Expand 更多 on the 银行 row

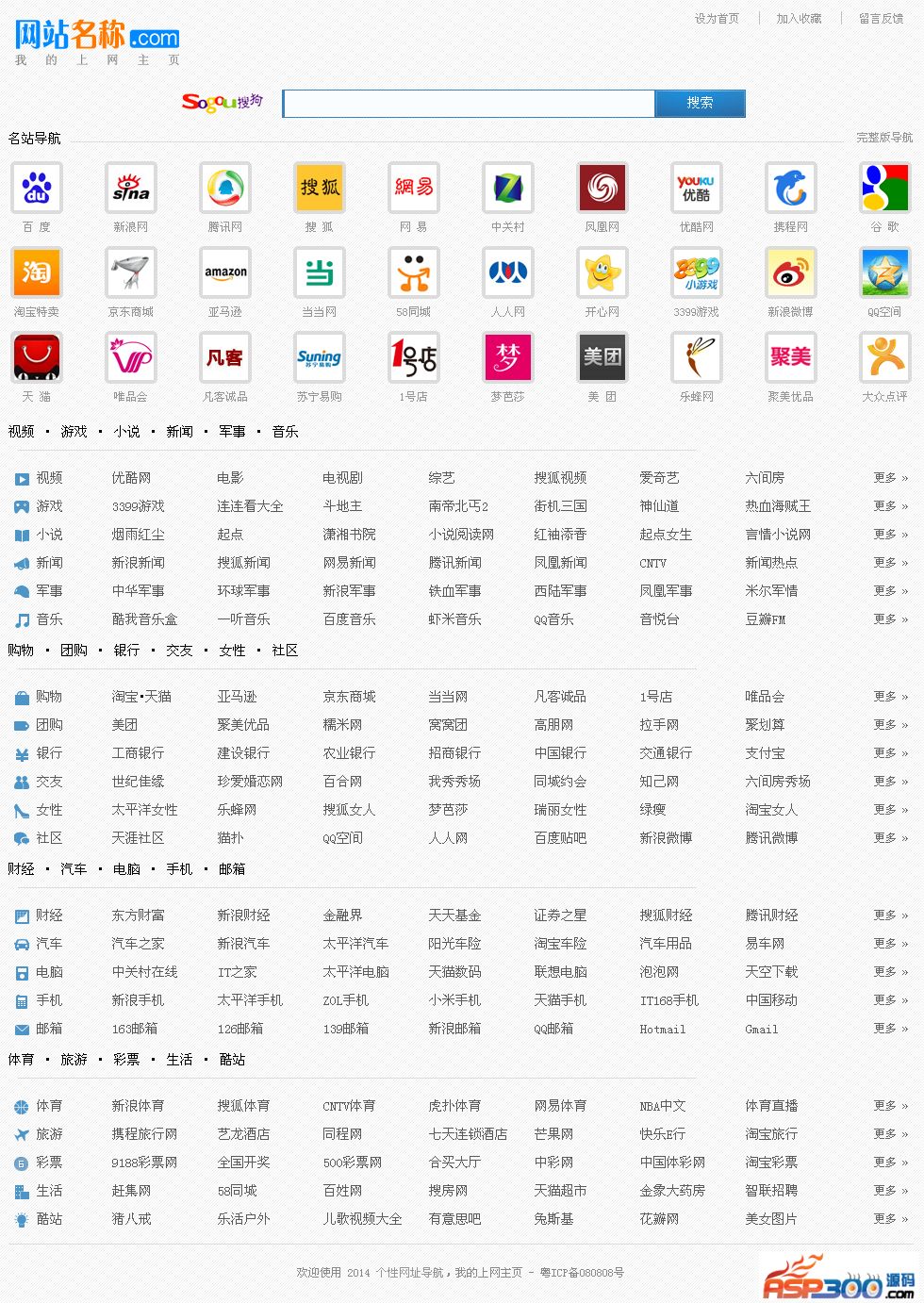[x=890, y=753]
